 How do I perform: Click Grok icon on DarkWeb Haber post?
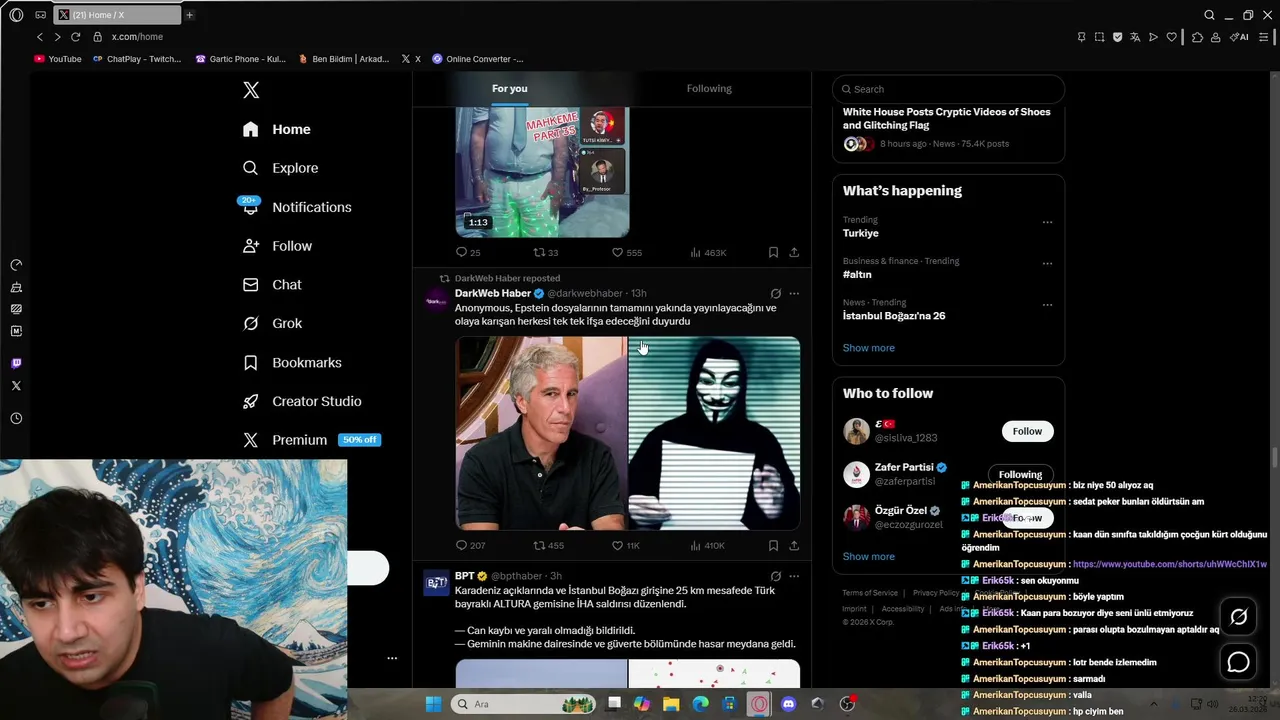click(x=775, y=294)
